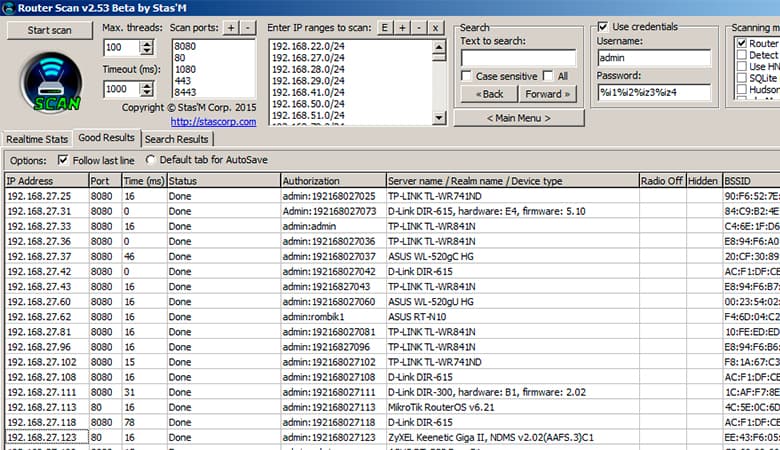Toggle the Use credentials checkbox
The height and width of the screenshot is (450, 780).
coord(603,26)
